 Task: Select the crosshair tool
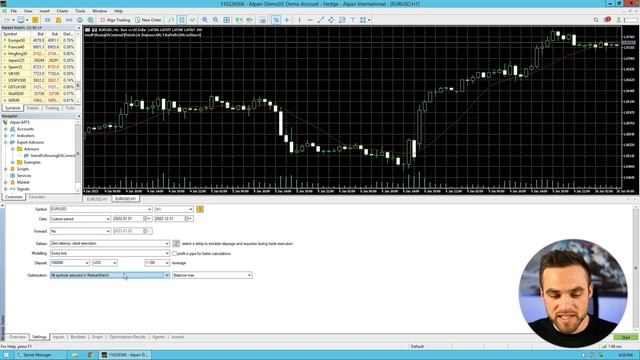tap(287, 20)
